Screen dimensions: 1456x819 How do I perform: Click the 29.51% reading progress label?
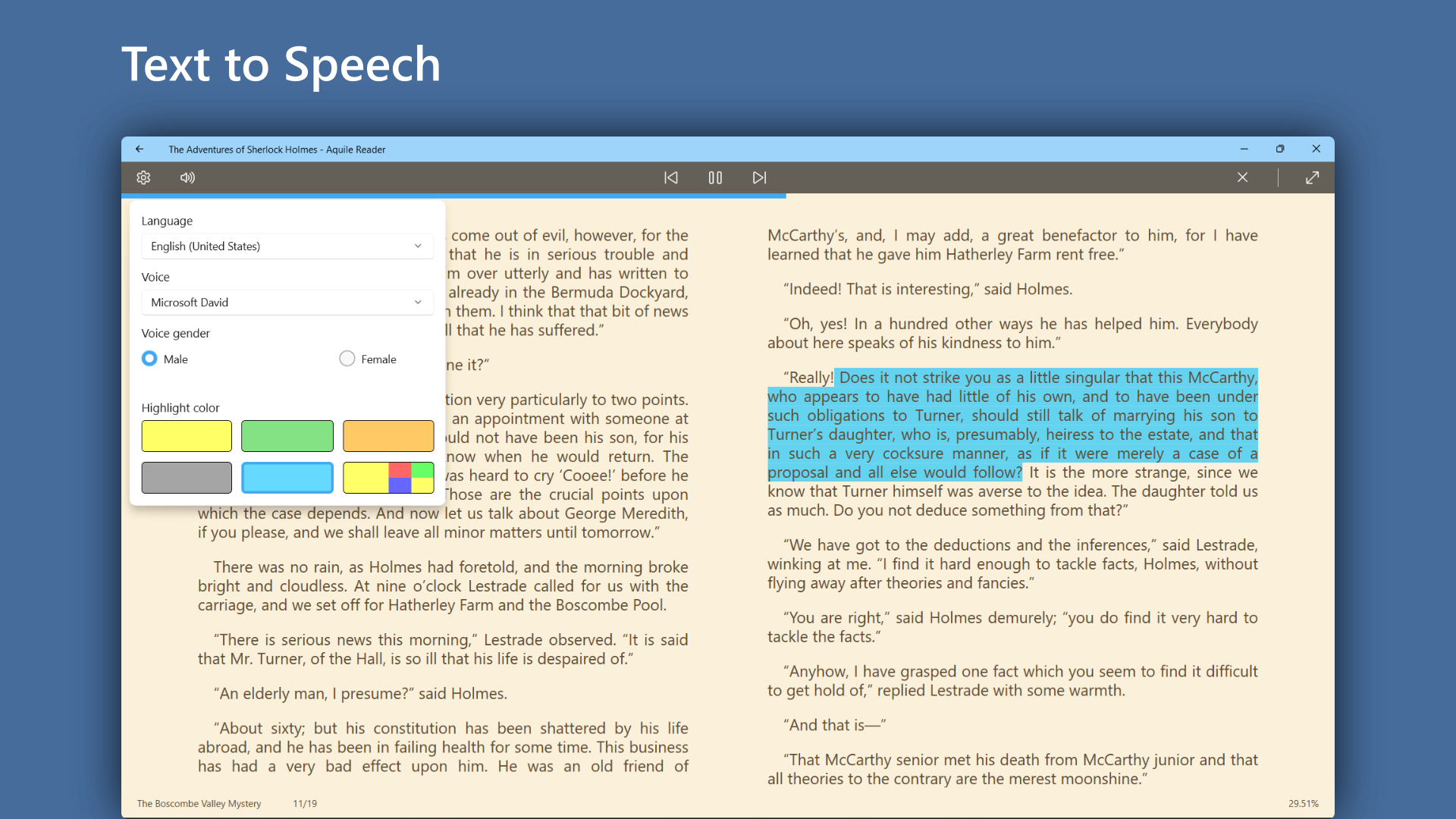point(1304,803)
